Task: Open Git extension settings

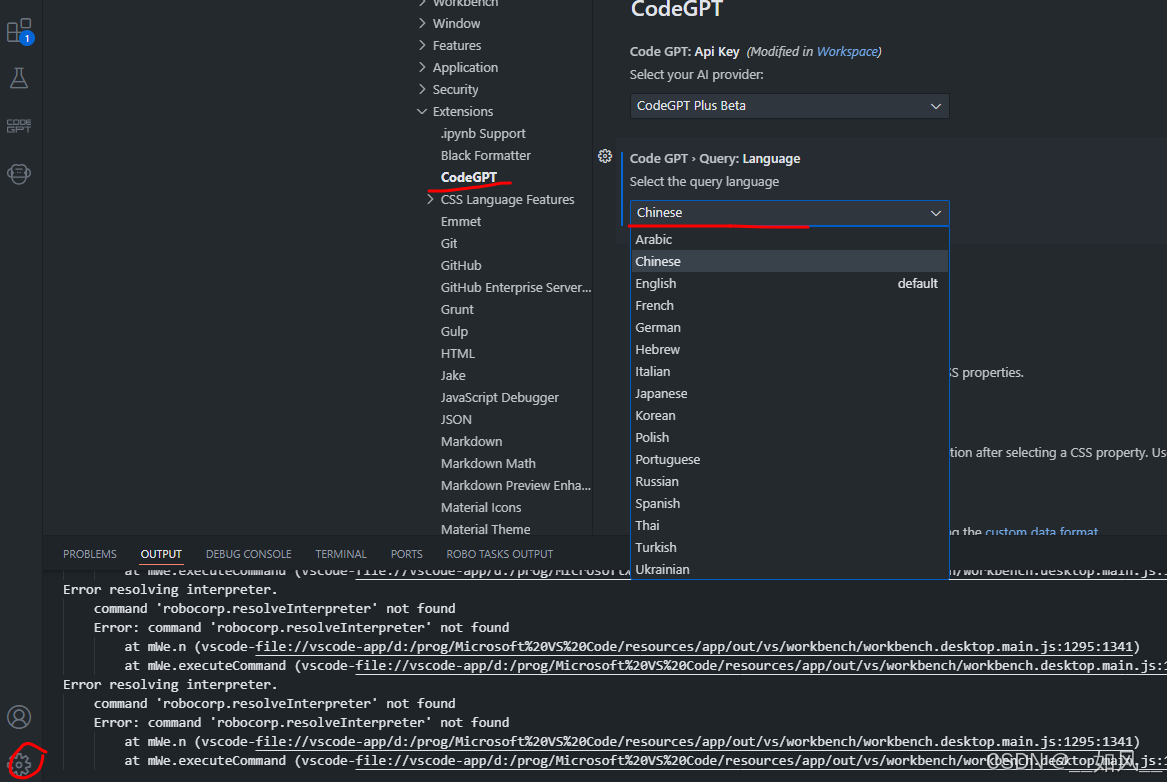Action: [449, 243]
